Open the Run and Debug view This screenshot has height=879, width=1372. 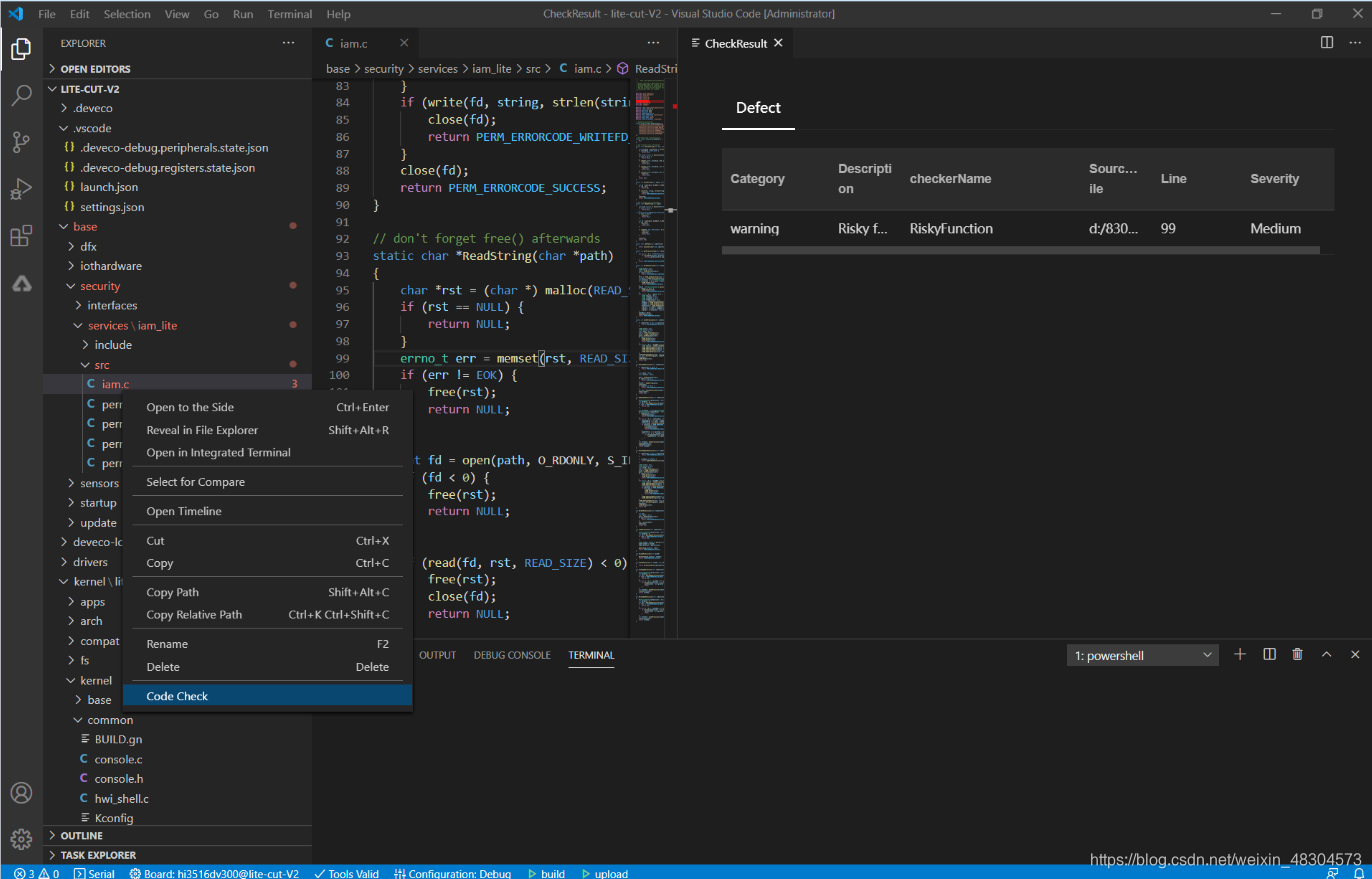[x=21, y=189]
